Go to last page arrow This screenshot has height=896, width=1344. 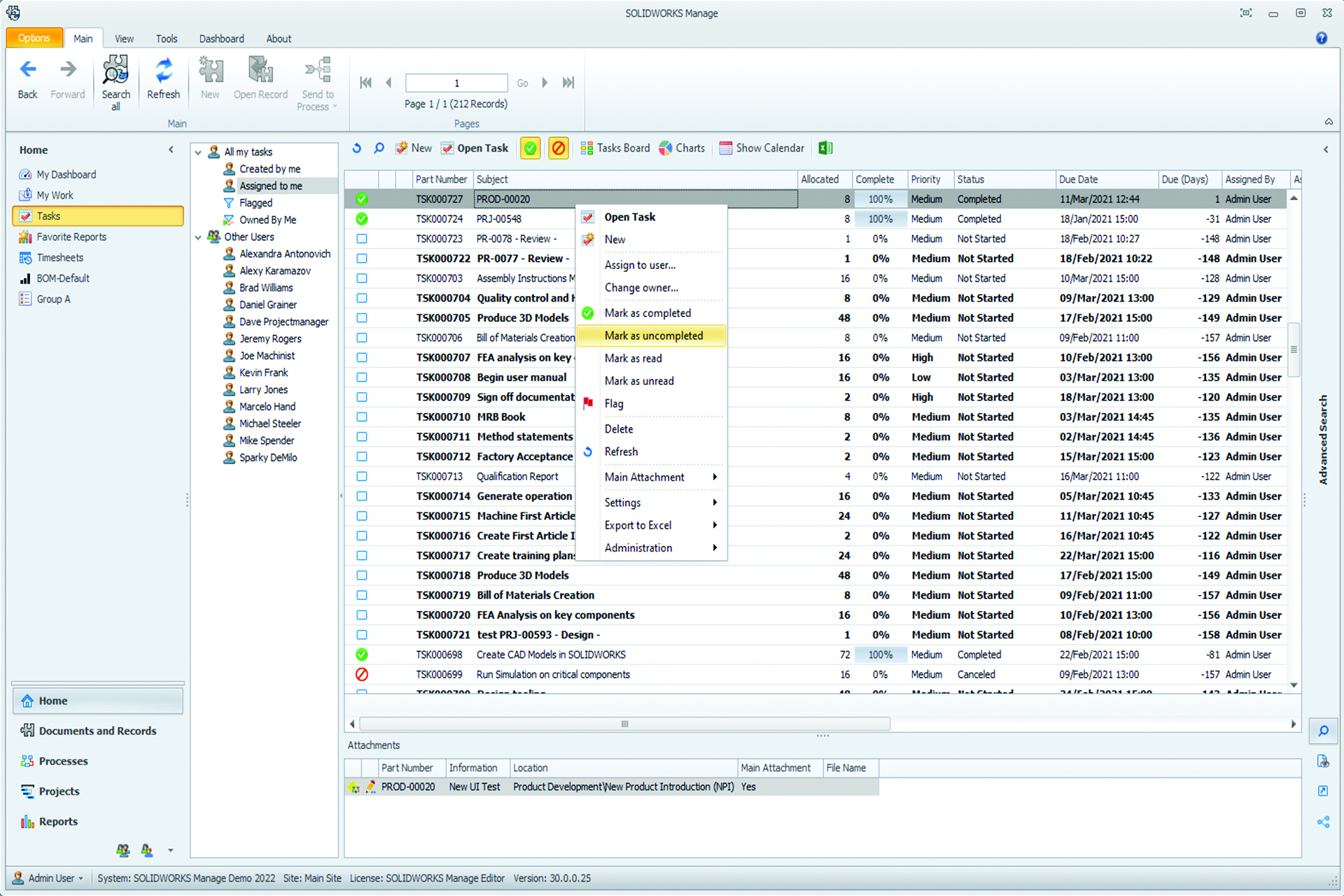568,83
